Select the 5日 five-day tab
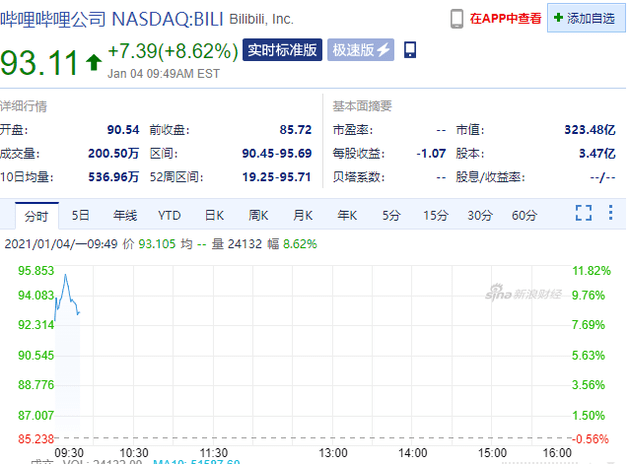Screen dimensions: 630x464 80,215
